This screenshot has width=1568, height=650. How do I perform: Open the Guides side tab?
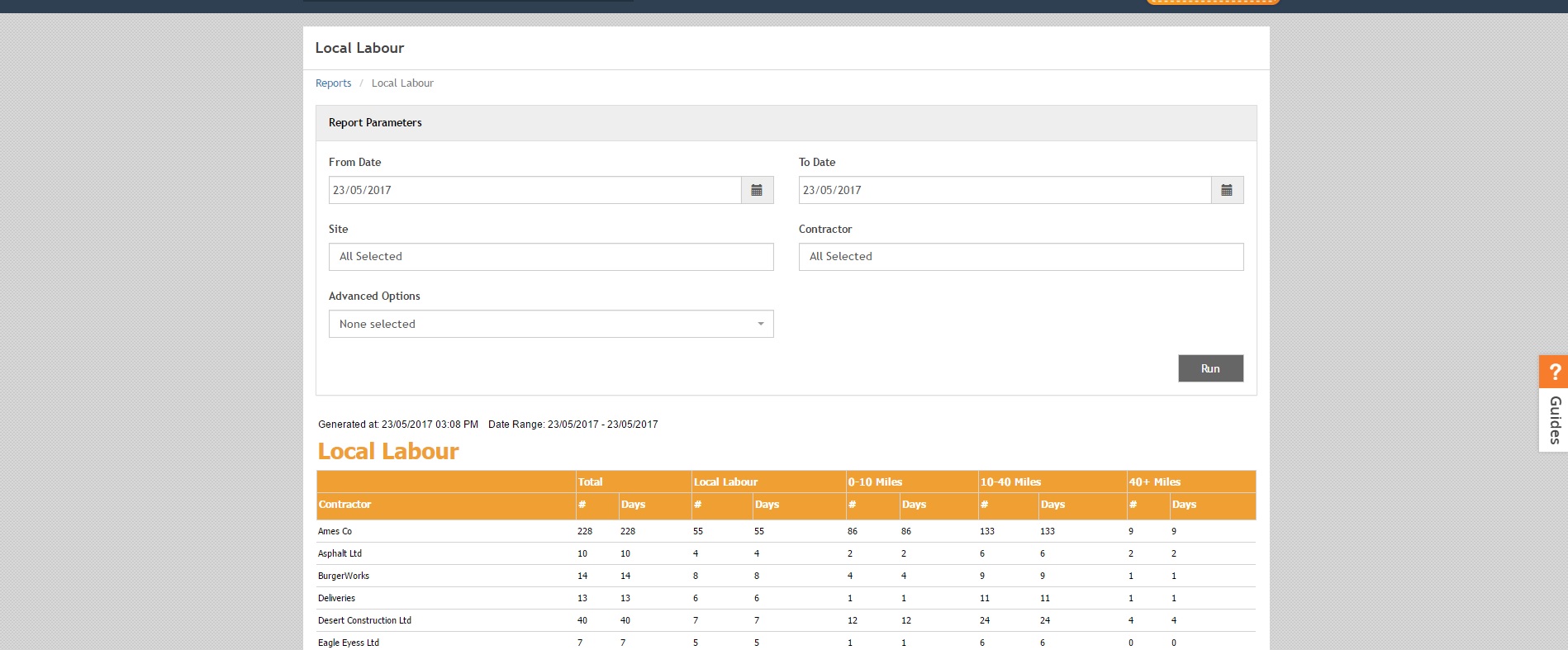tap(1554, 420)
